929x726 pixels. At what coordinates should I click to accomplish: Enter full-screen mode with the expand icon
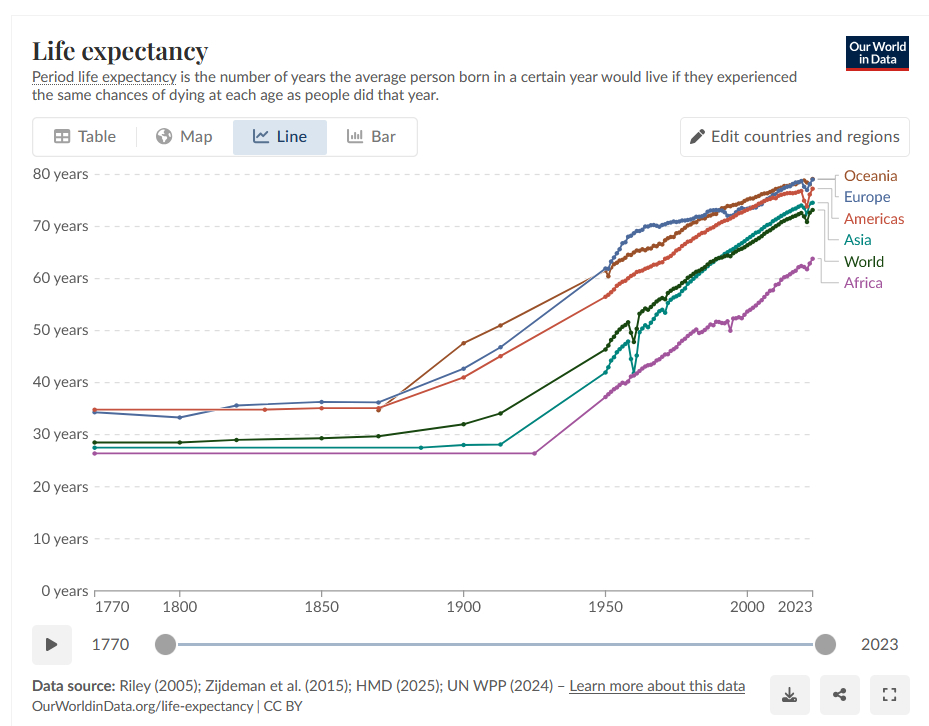pyautogui.click(x=889, y=694)
